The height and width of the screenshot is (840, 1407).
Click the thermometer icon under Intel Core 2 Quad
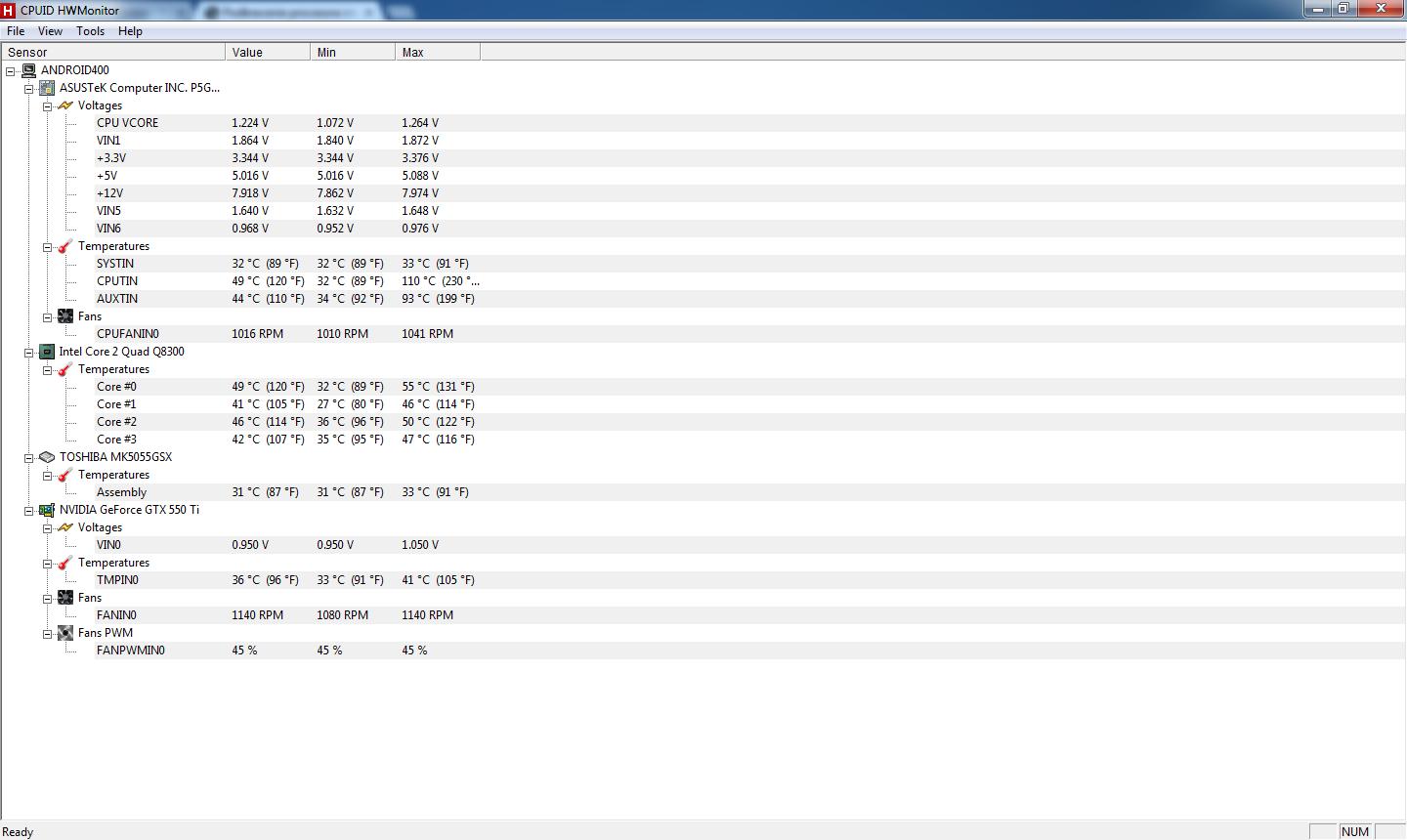pos(65,369)
